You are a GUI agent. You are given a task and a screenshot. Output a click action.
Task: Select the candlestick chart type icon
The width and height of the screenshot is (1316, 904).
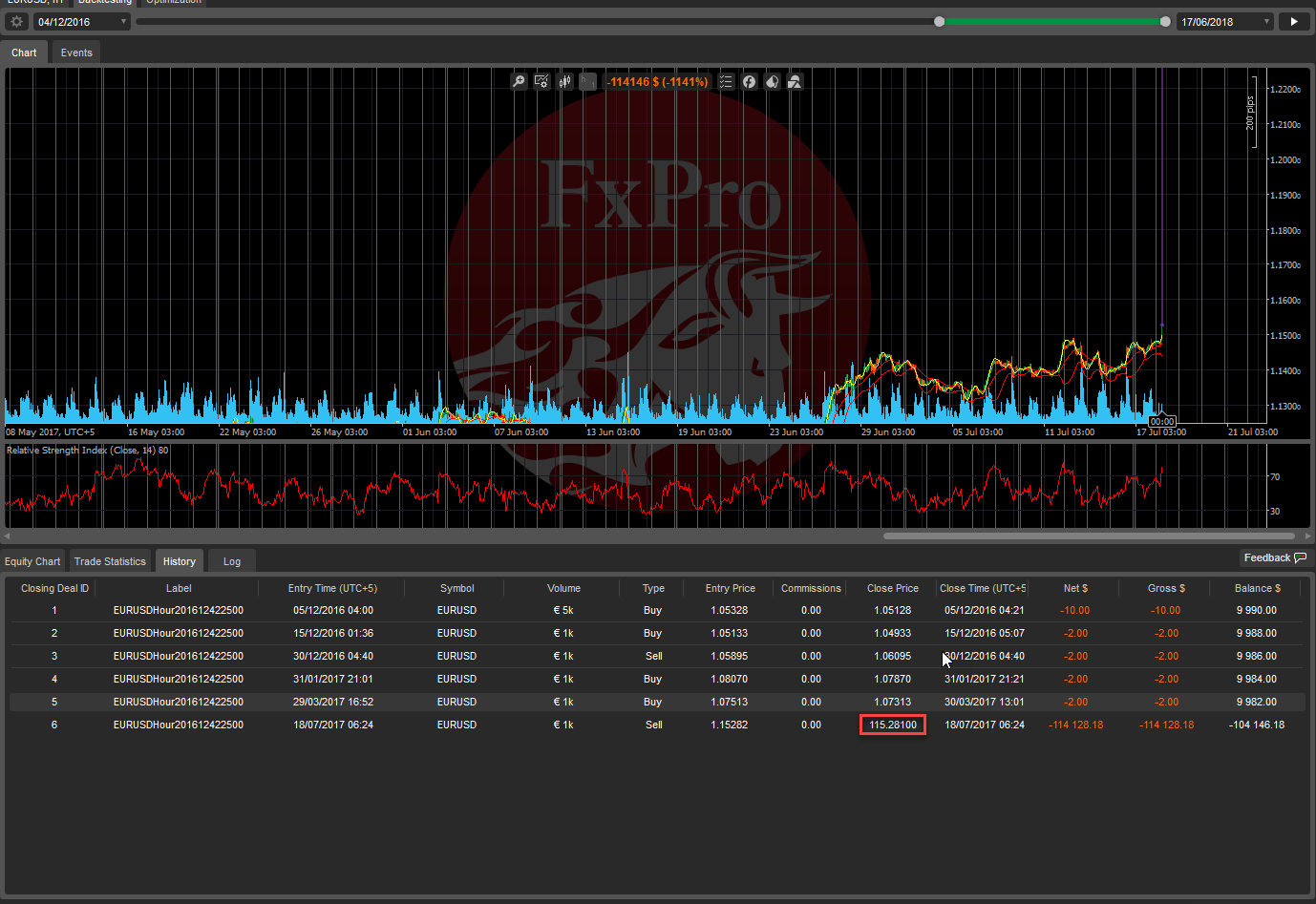point(564,82)
